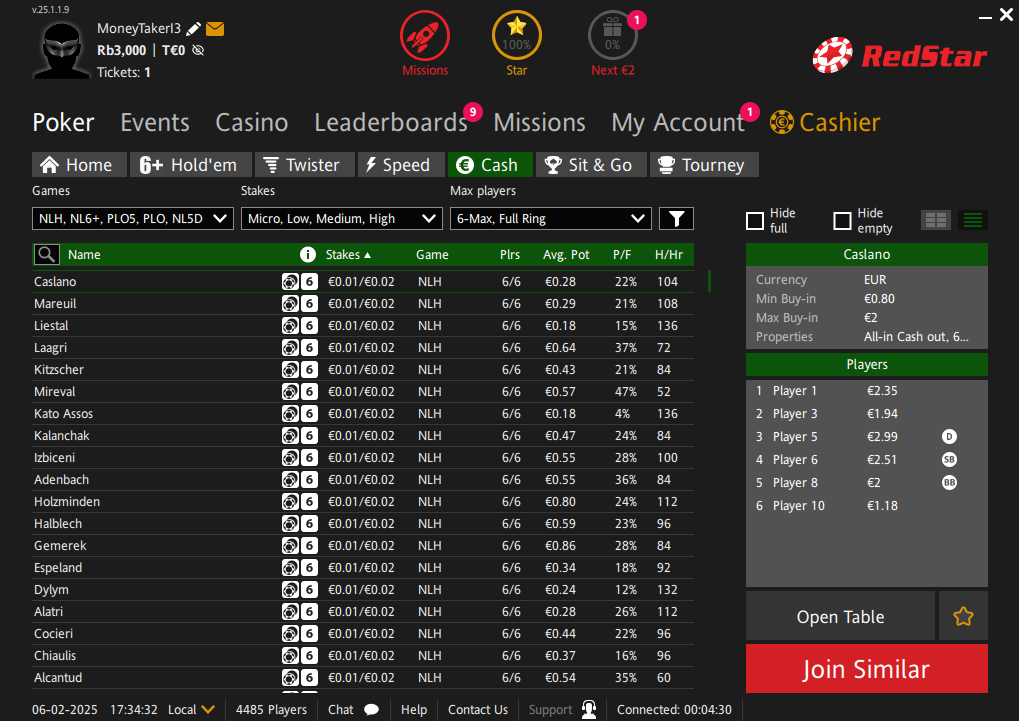1019x721 pixels.
Task: Expand the Max players dropdown
Action: pyautogui.click(x=551, y=219)
